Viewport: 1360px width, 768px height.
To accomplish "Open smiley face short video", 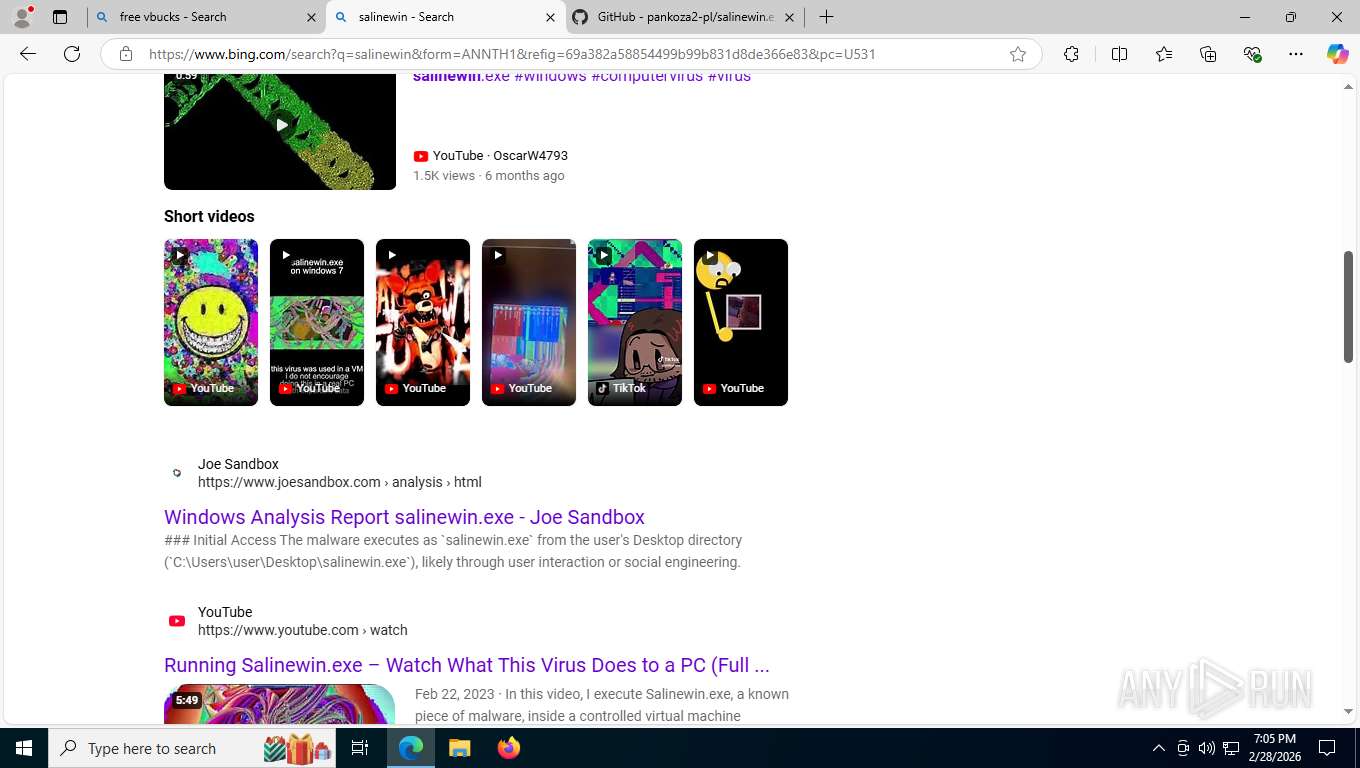I will coord(211,322).
